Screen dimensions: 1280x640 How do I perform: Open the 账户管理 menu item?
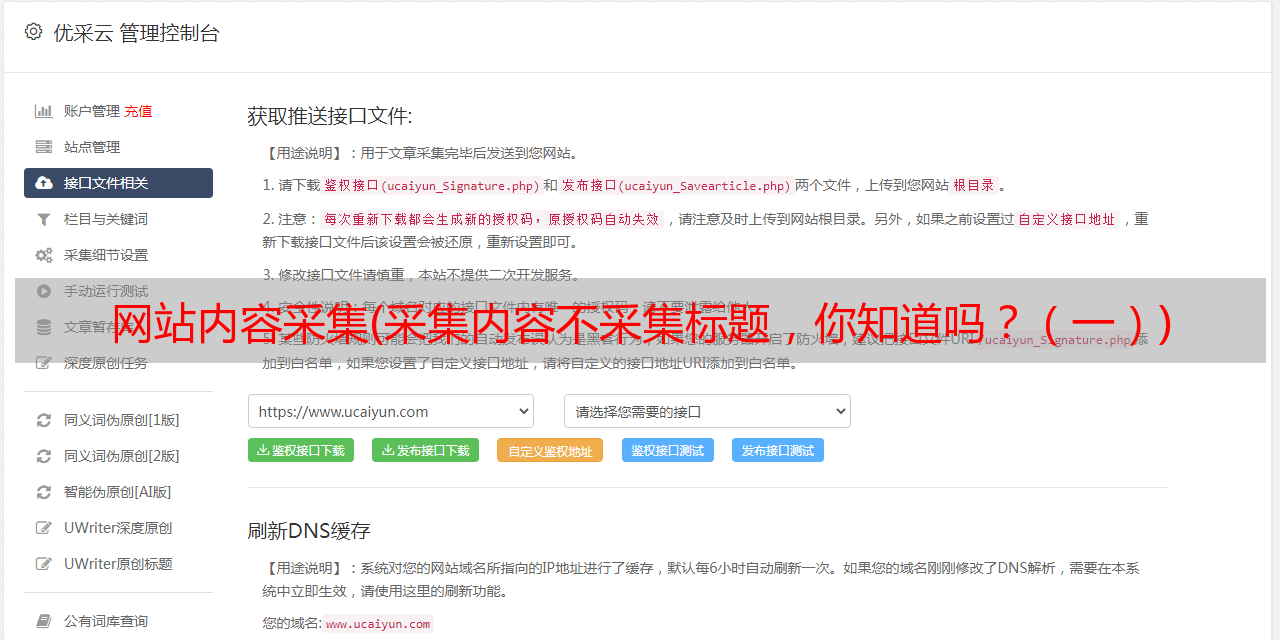click(x=92, y=111)
